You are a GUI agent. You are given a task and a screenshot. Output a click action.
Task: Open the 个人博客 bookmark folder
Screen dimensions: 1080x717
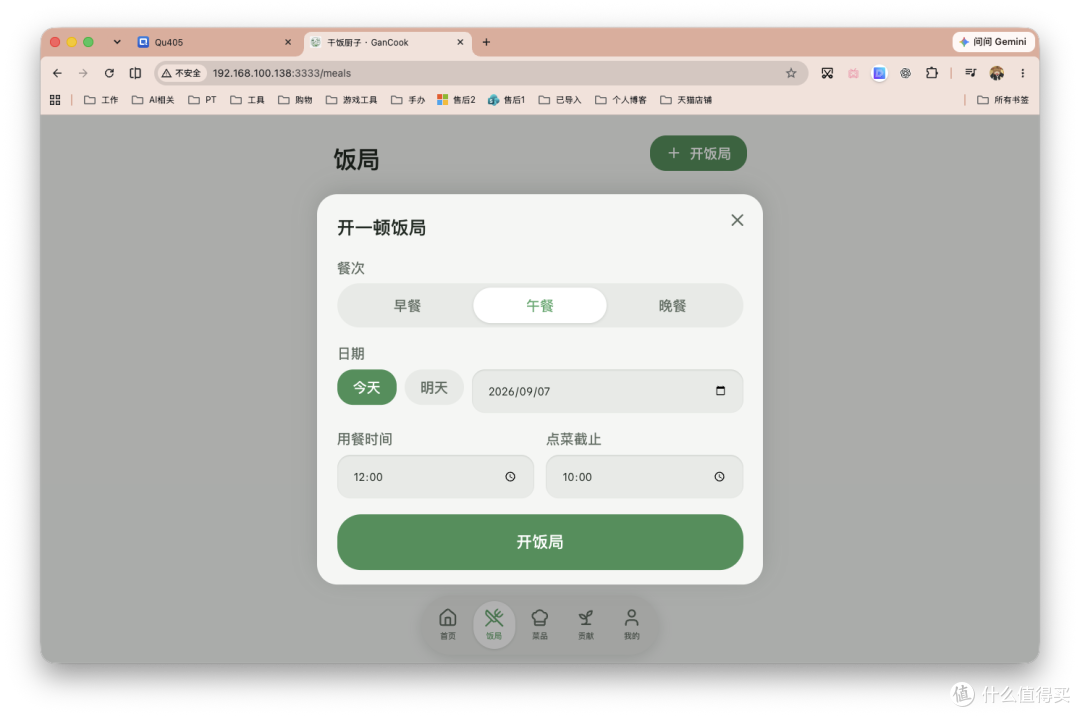[x=621, y=100]
